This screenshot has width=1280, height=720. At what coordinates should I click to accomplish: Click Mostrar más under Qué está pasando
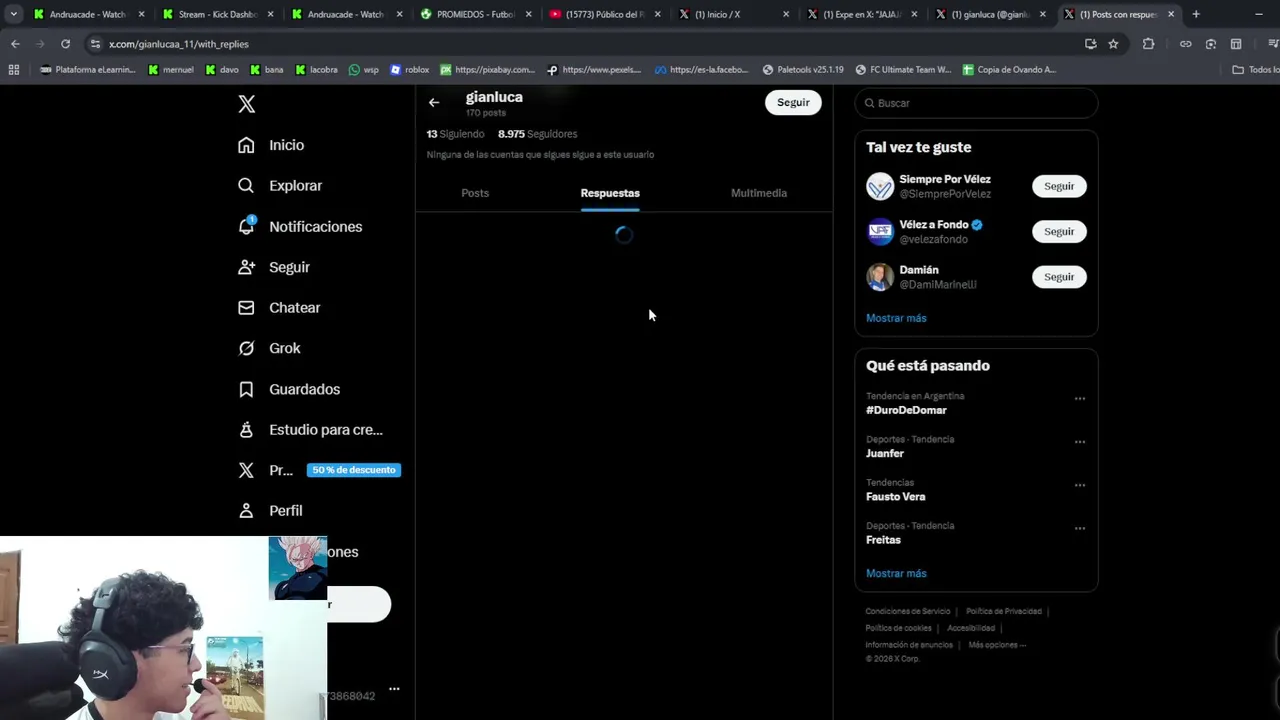[896, 573]
